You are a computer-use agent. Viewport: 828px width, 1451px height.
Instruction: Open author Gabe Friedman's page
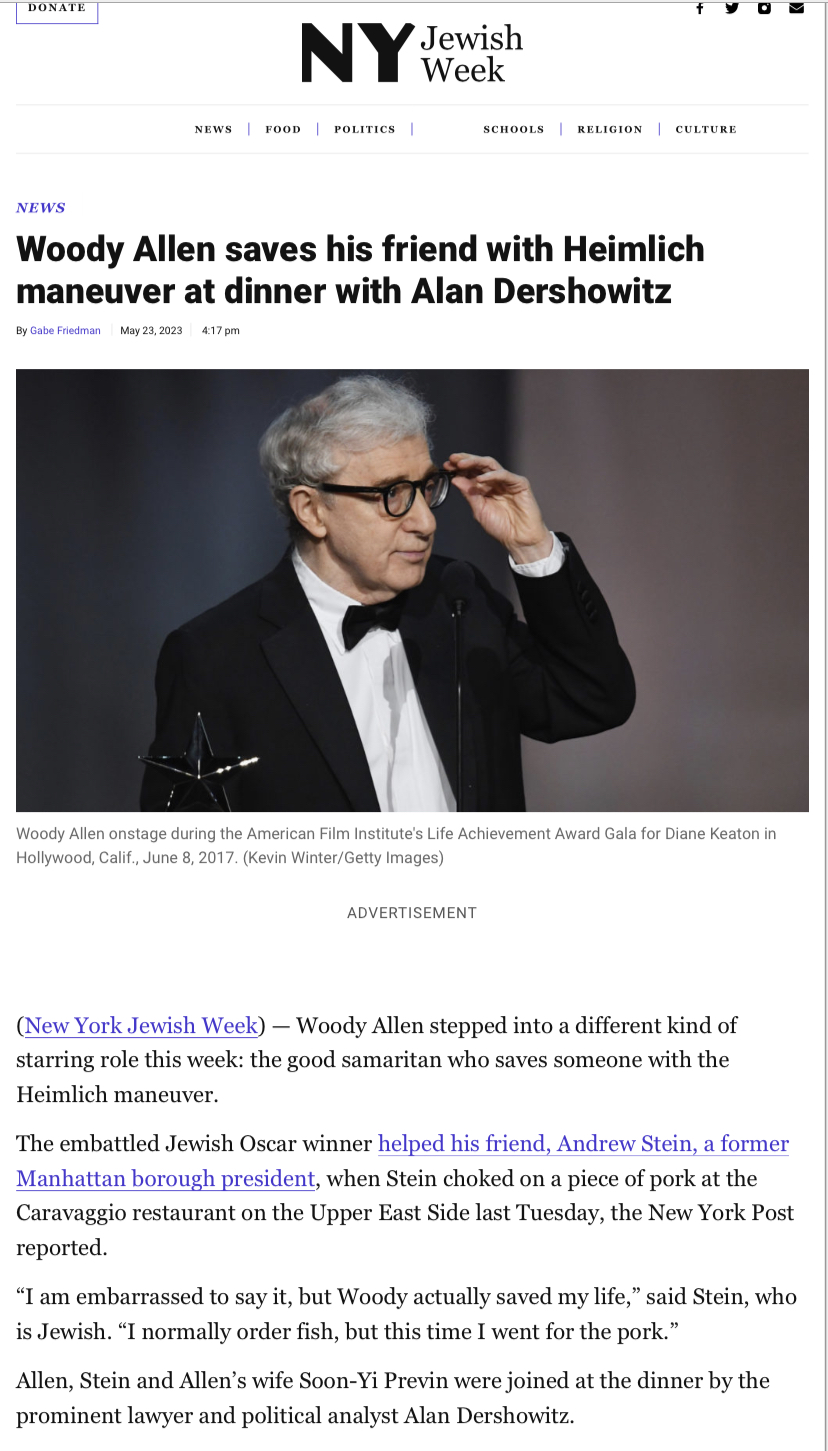pos(66,331)
